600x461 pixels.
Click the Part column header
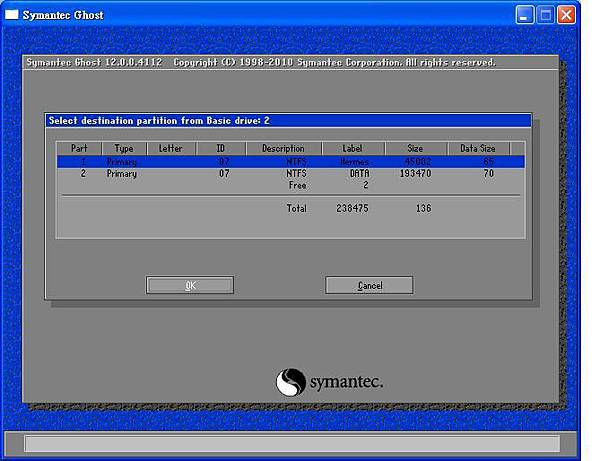(x=79, y=148)
